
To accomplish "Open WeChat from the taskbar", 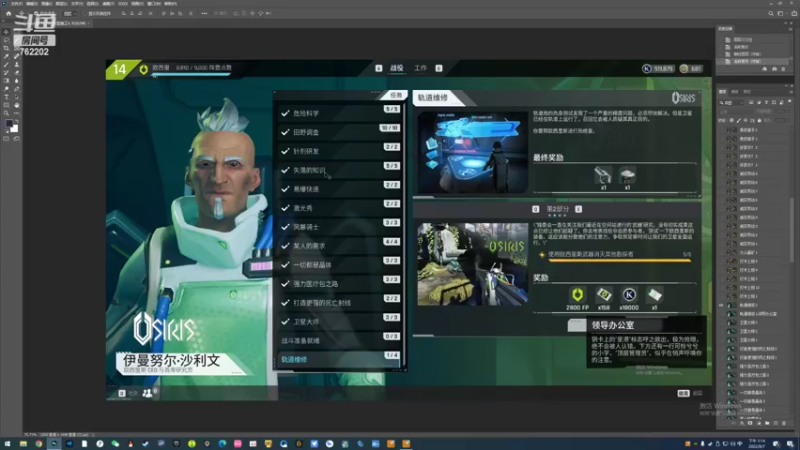I will (x=115, y=444).
